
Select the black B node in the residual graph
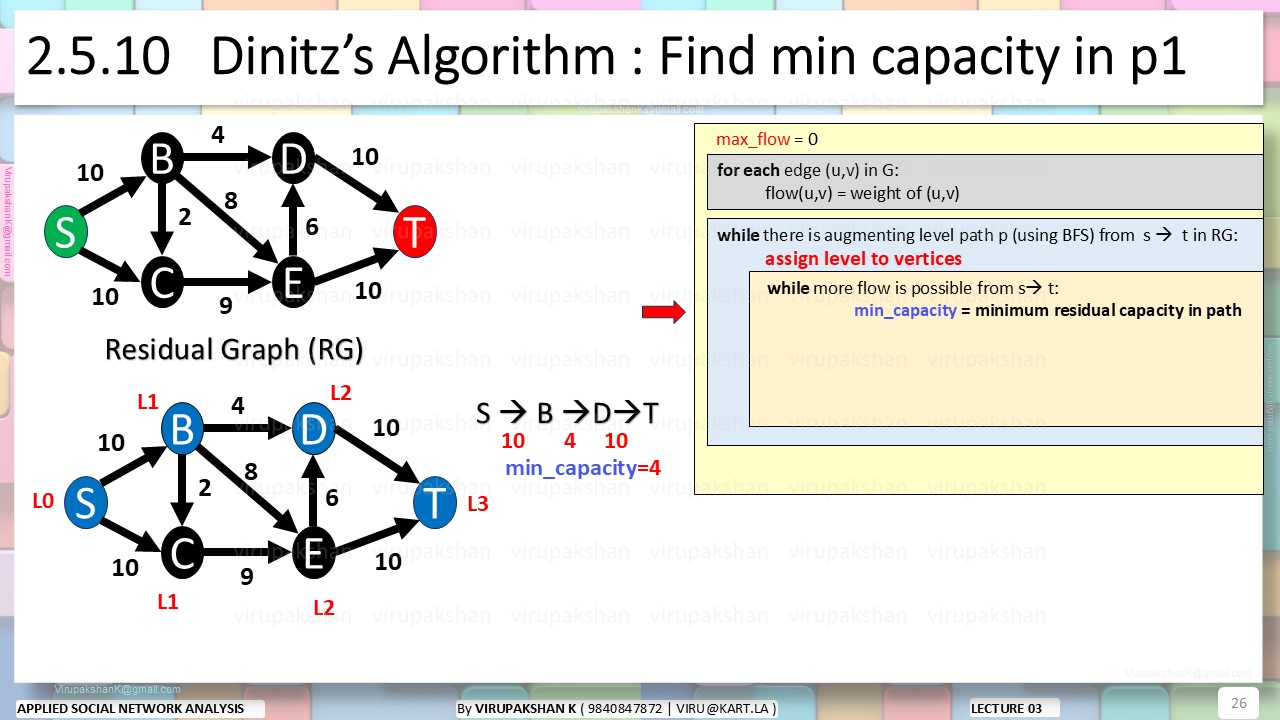(x=163, y=157)
